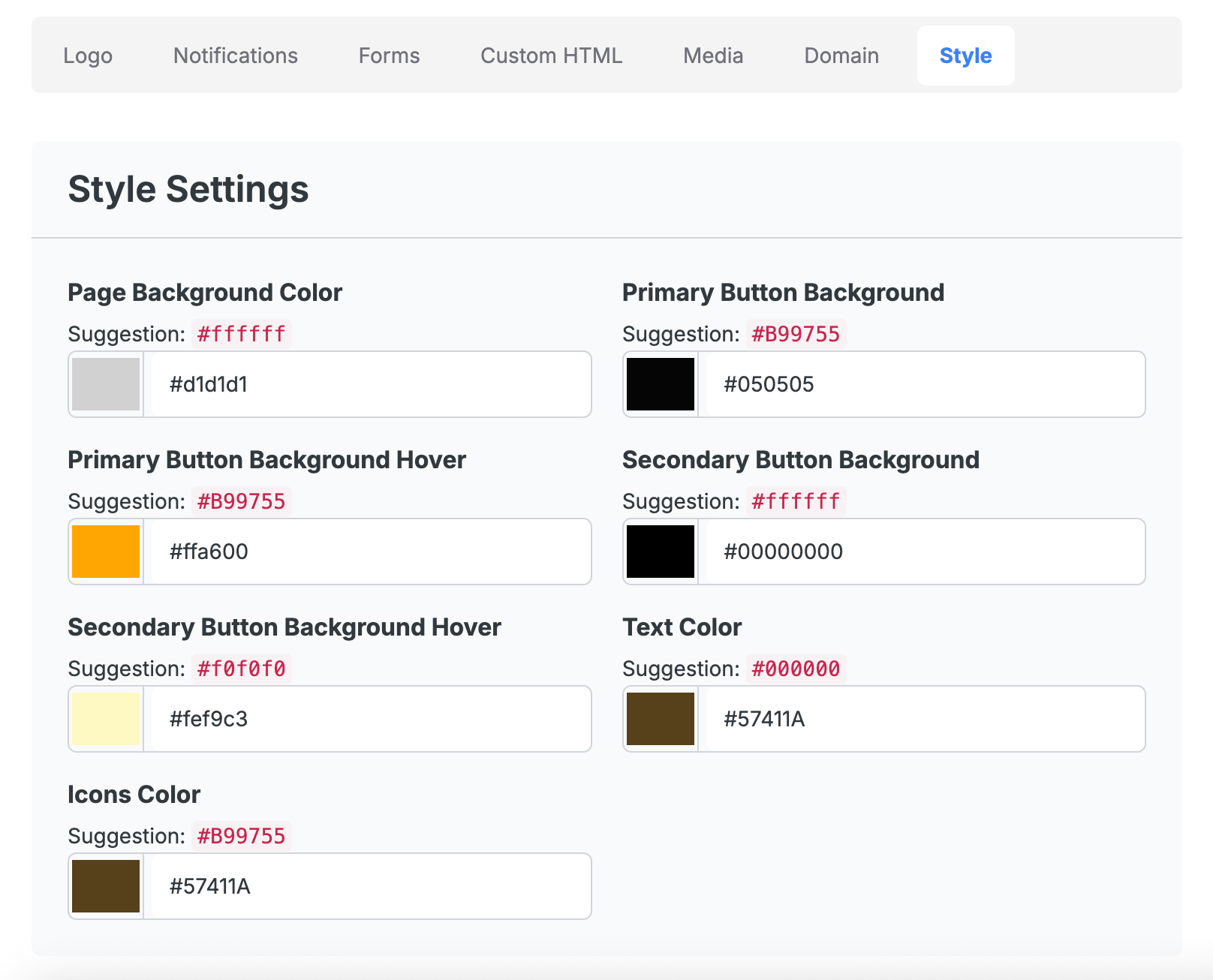This screenshot has width=1213, height=980.
Task: Click the Text Color hex input
Action: coord(925,719)
